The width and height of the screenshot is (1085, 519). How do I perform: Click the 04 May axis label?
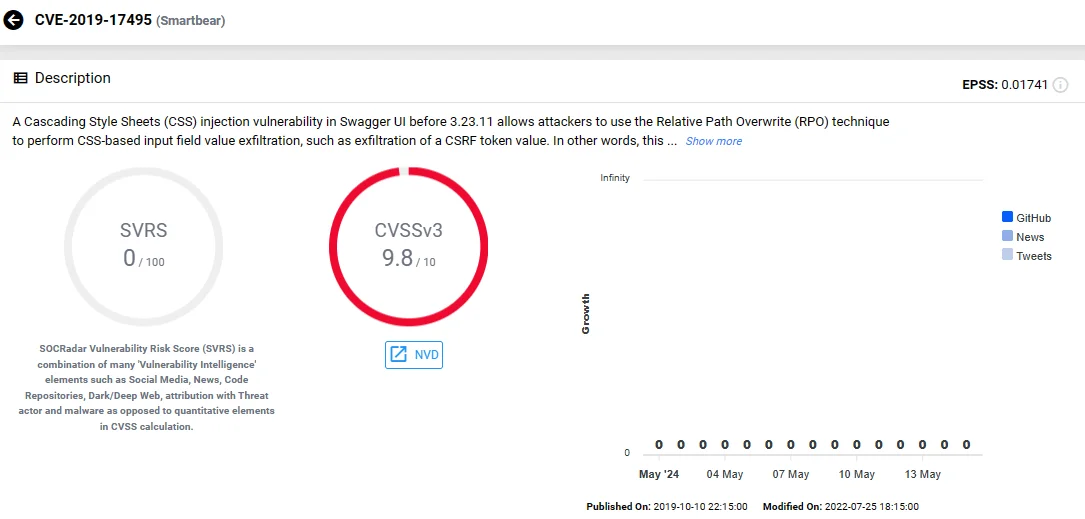pos(724,475)
